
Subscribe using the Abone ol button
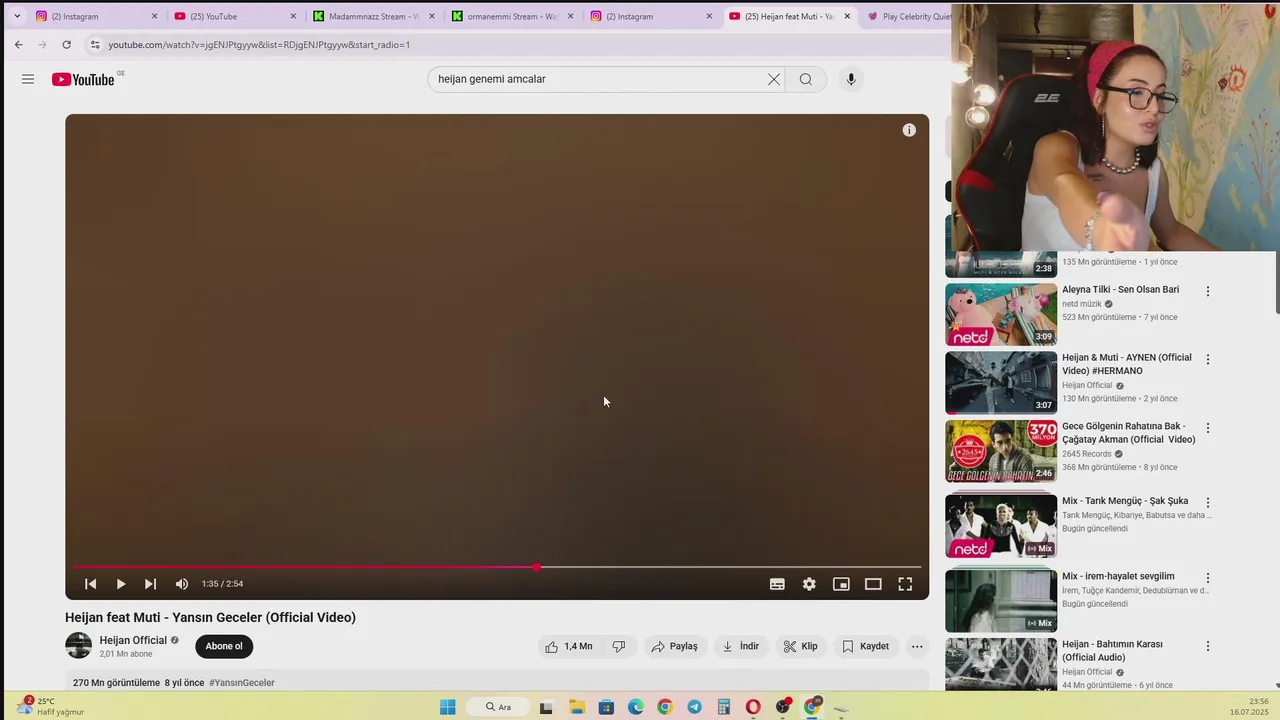[224, 646]
